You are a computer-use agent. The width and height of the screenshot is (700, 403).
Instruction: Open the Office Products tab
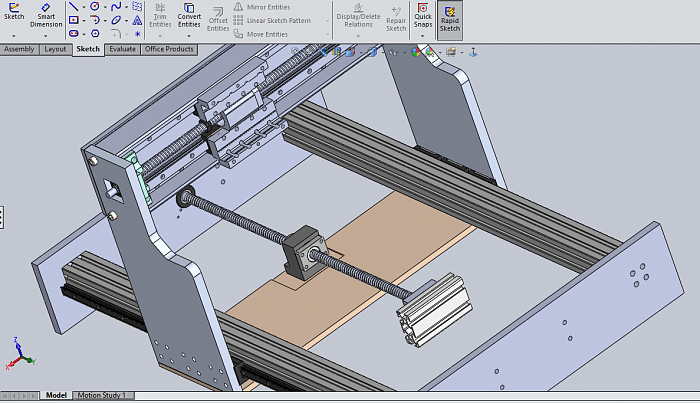coord(169,49)
